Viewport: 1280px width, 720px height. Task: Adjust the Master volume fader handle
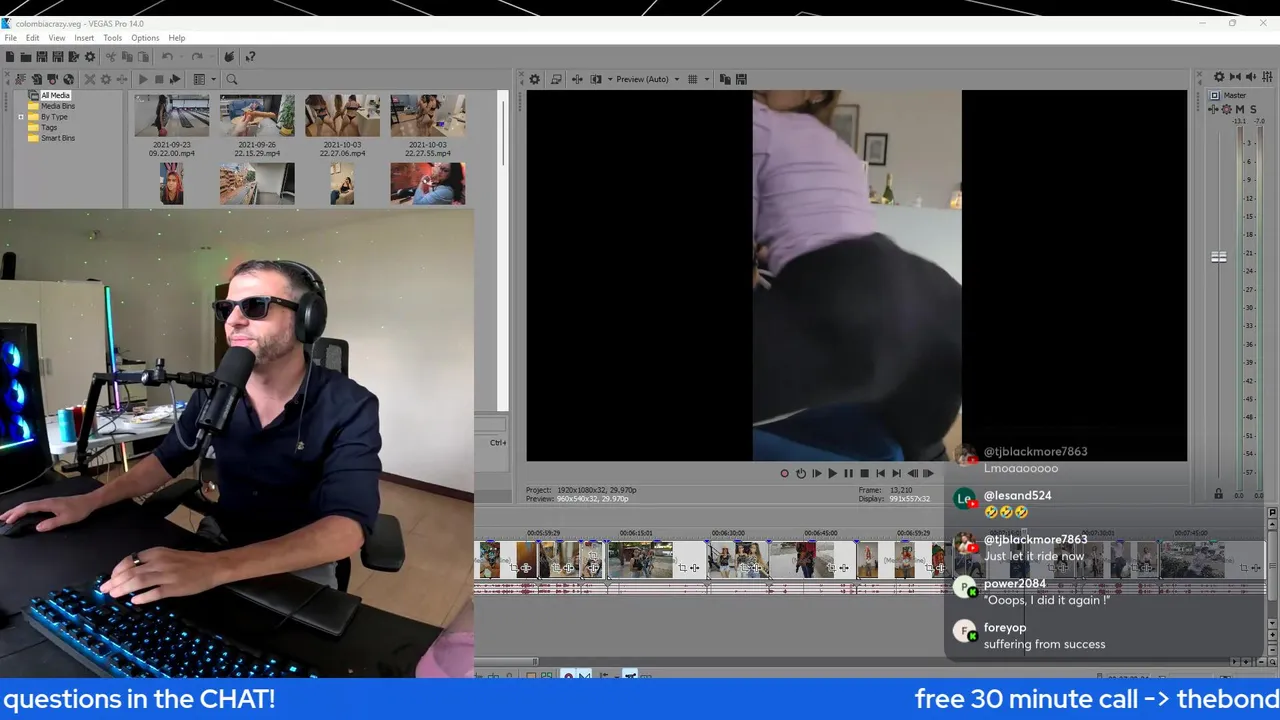point(1219,257)
